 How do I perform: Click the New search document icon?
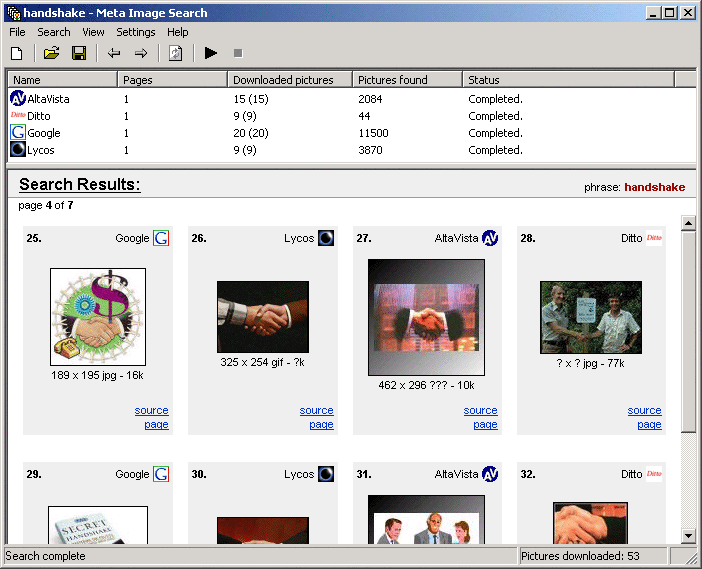coord(17,53)
